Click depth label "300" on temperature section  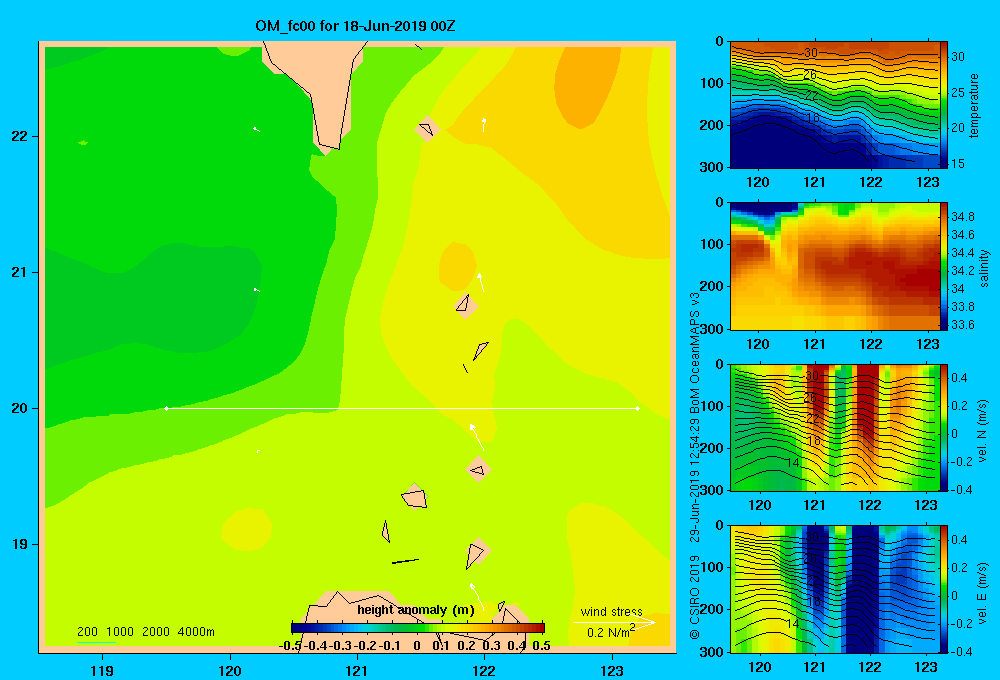coord(713,167)
